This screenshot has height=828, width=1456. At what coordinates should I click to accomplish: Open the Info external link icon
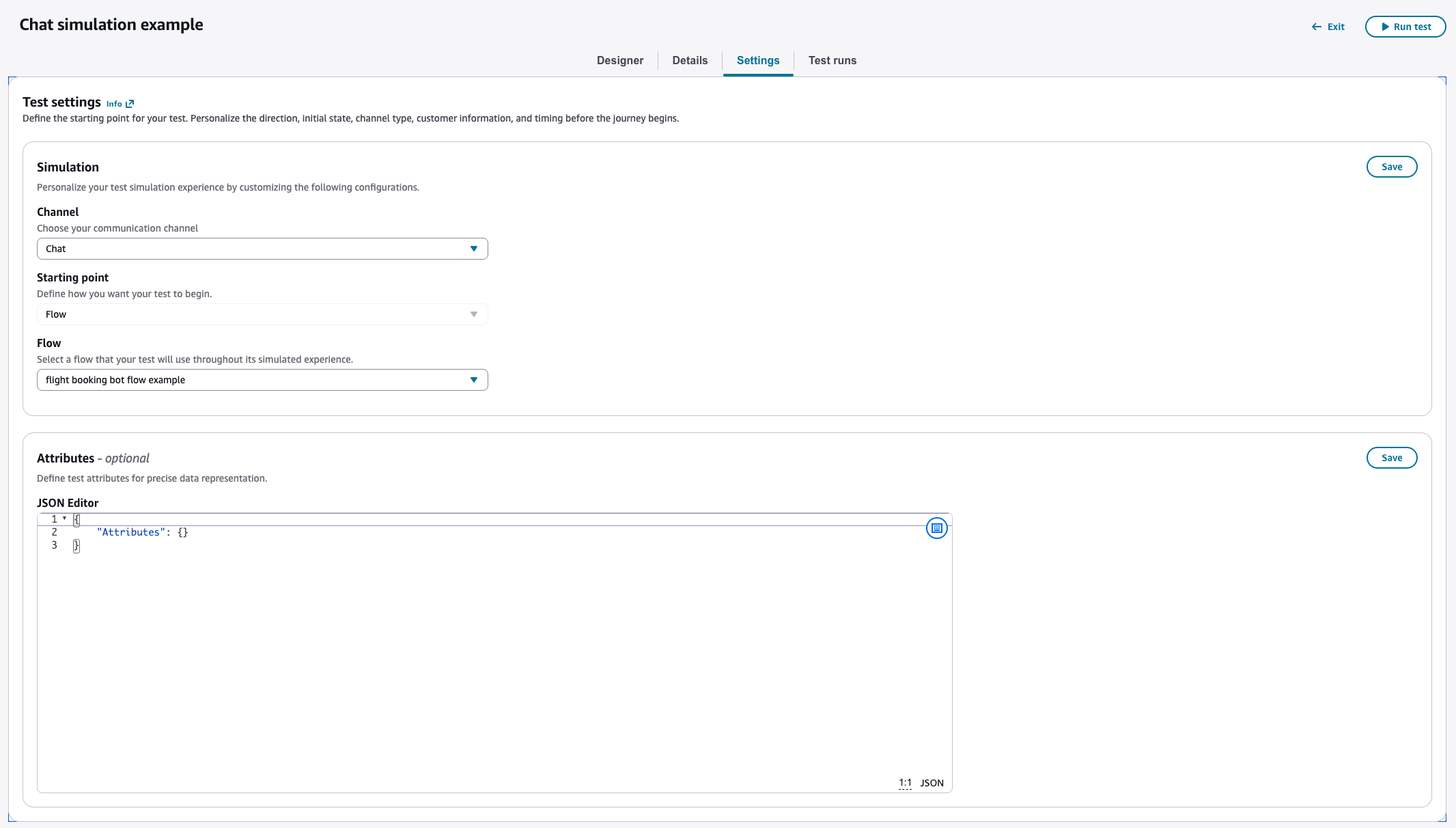130,104
